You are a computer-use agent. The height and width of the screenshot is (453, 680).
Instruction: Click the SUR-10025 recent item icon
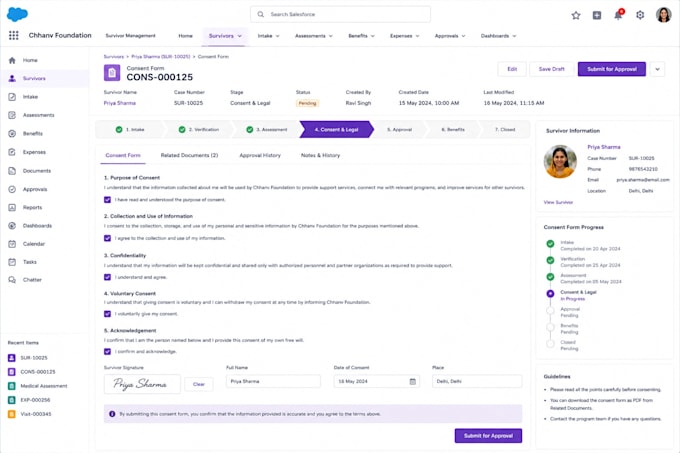[12, 358]
